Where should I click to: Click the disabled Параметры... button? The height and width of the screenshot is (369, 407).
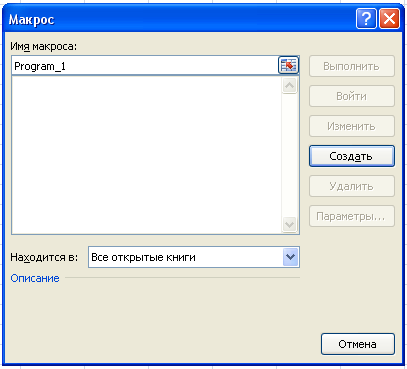[352, 216]
